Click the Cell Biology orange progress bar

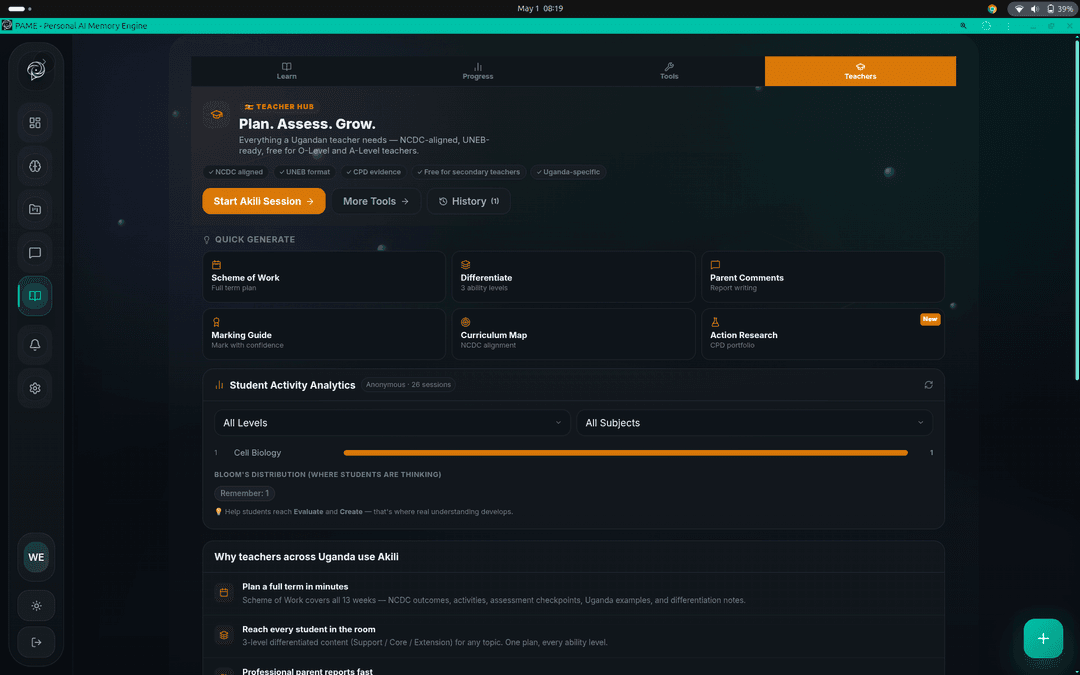pyautogui.click(x=625, y=453)
